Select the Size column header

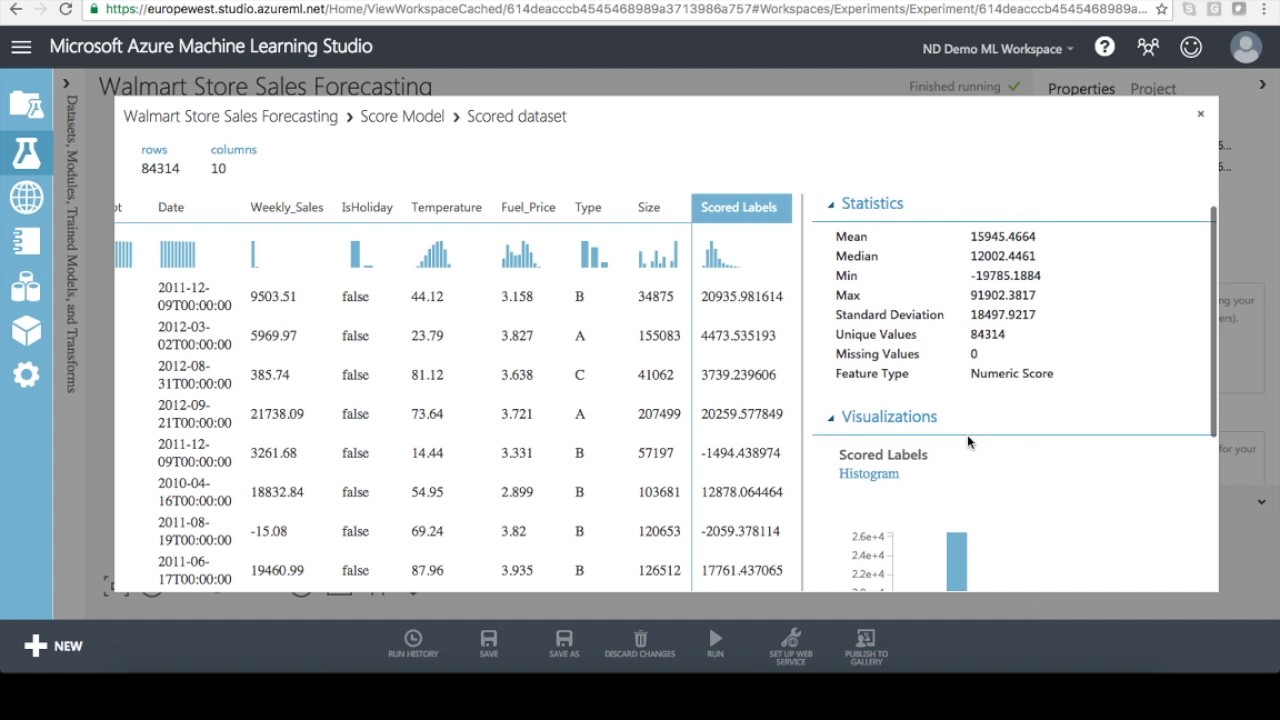(649, 207)
